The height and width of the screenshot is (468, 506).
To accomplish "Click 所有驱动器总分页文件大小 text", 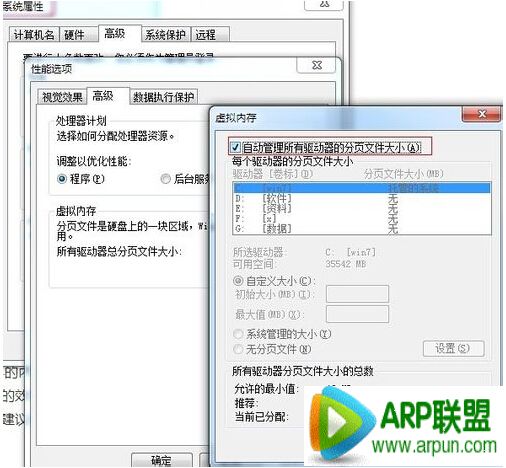I will pos(119,251).
